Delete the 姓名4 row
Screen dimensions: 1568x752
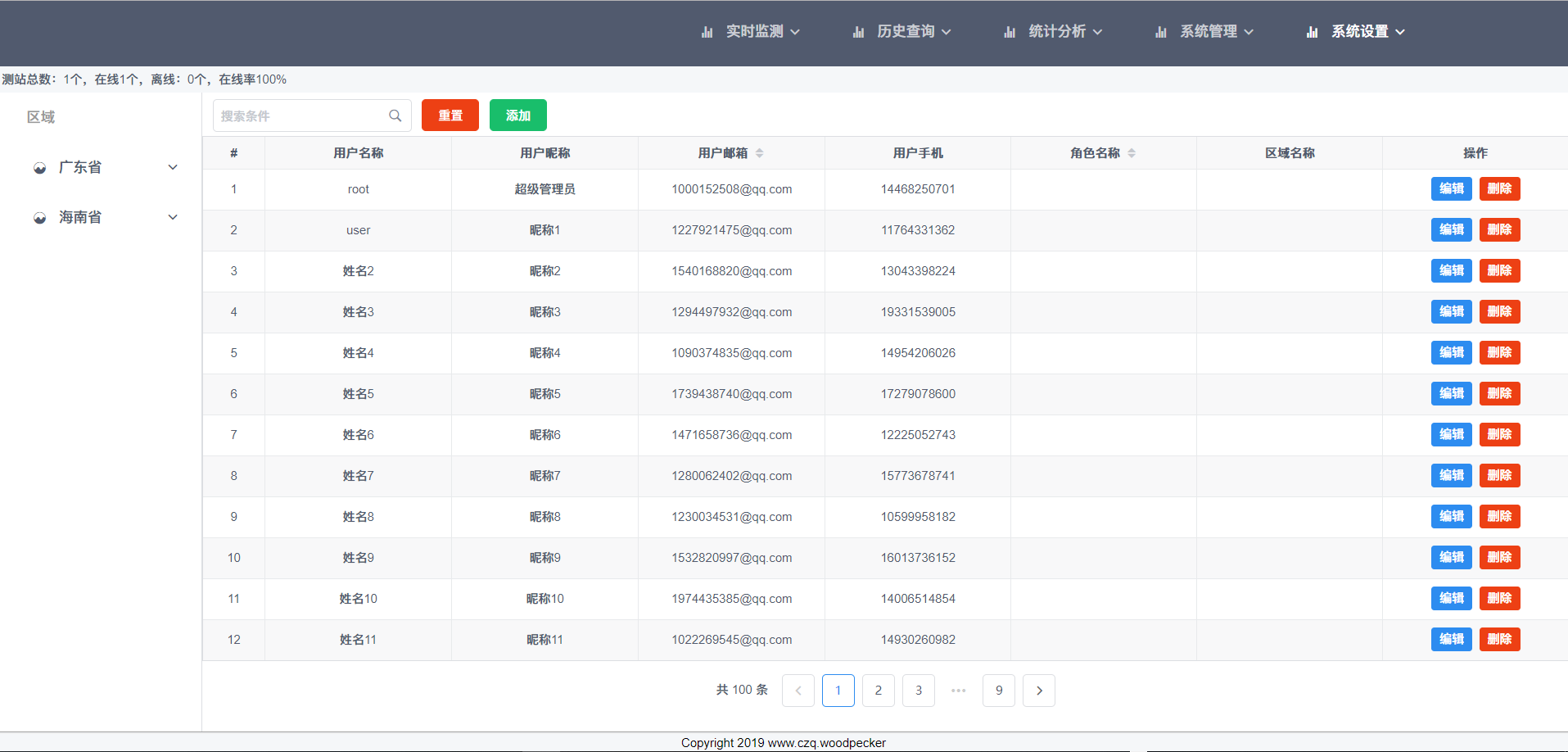tap(1500, 353)
